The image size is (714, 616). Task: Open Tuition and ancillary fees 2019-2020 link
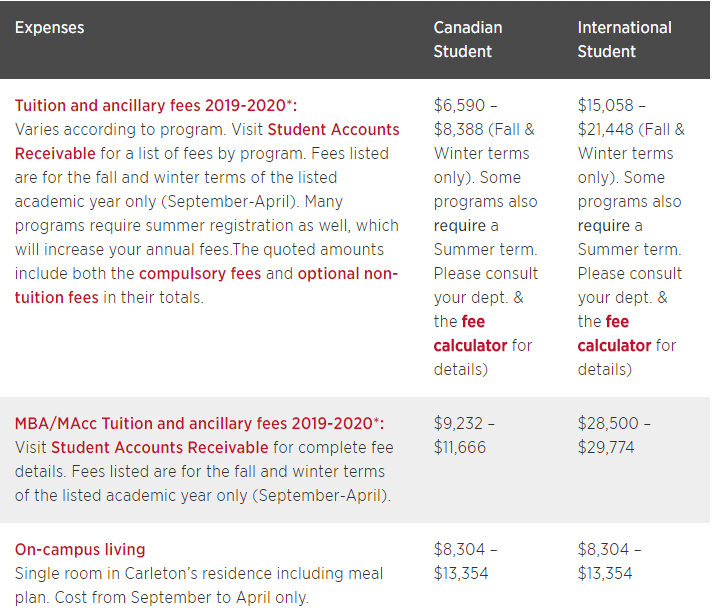pyautogui.click(x=156, y=106)
